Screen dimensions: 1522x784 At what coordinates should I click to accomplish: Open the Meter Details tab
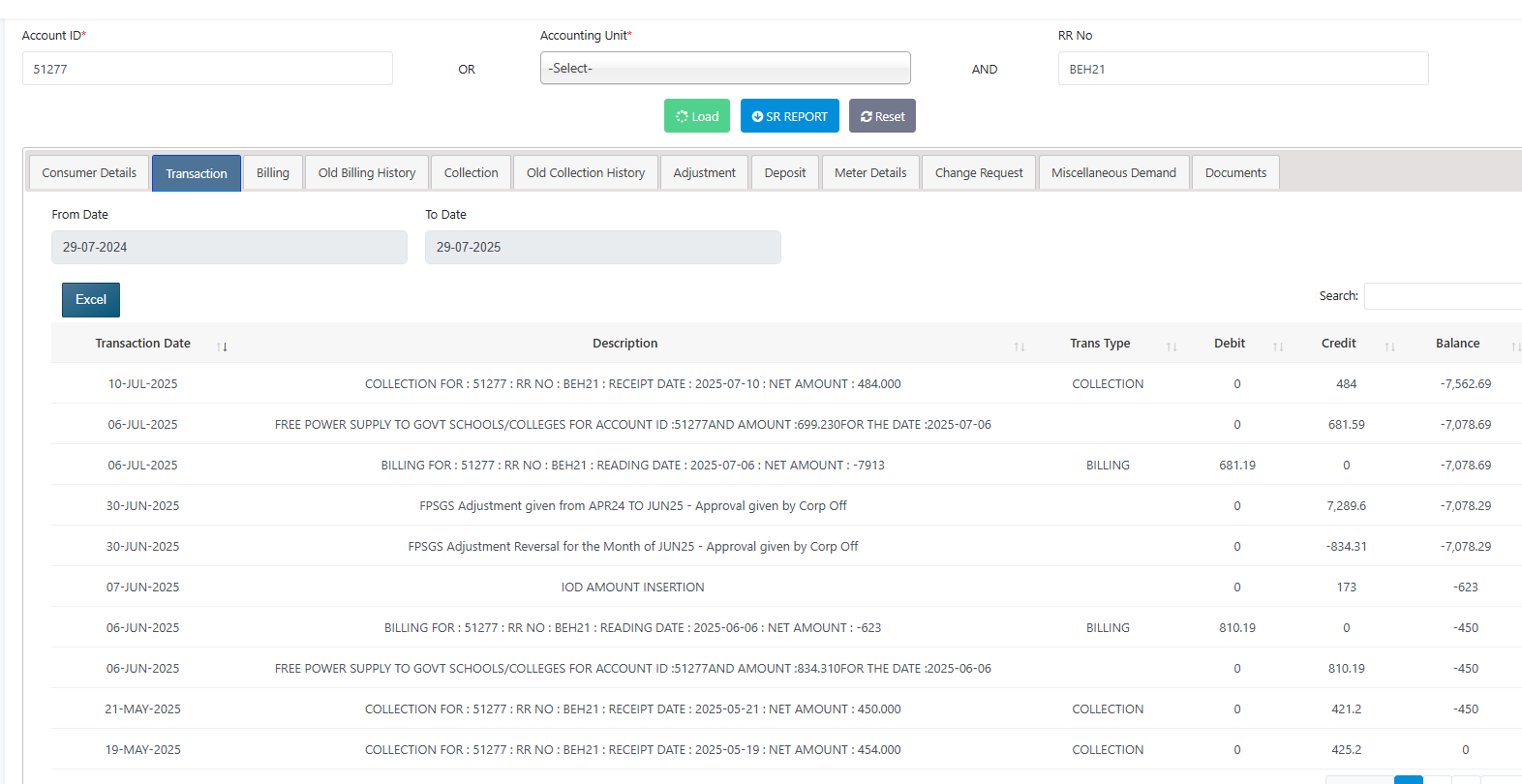coord(869,173)
